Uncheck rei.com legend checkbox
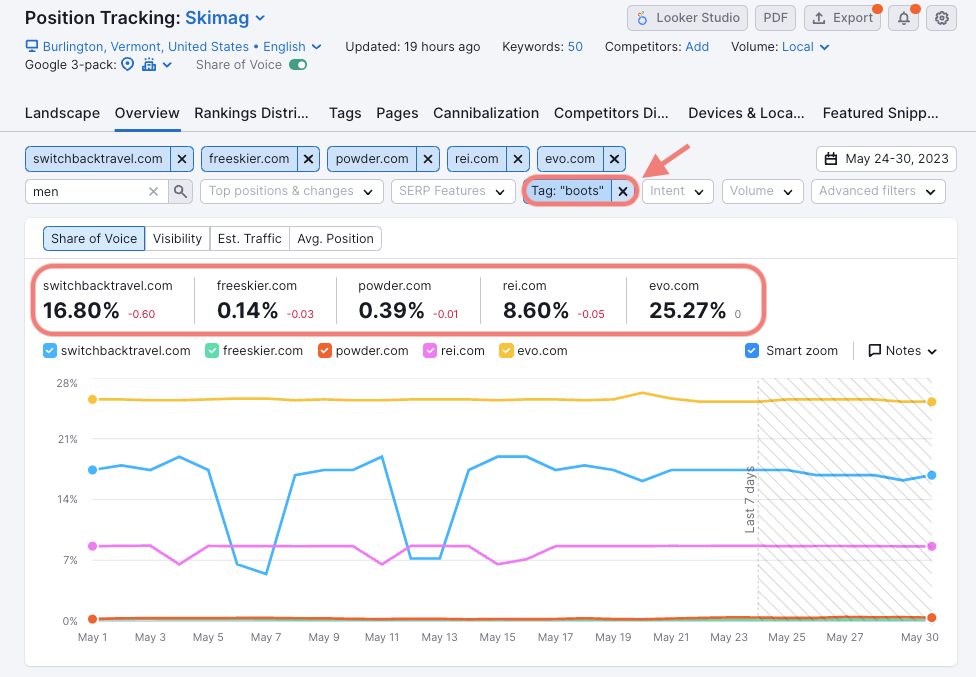The height and width of the screenshot is (677, 976). (x=429, y=351)
